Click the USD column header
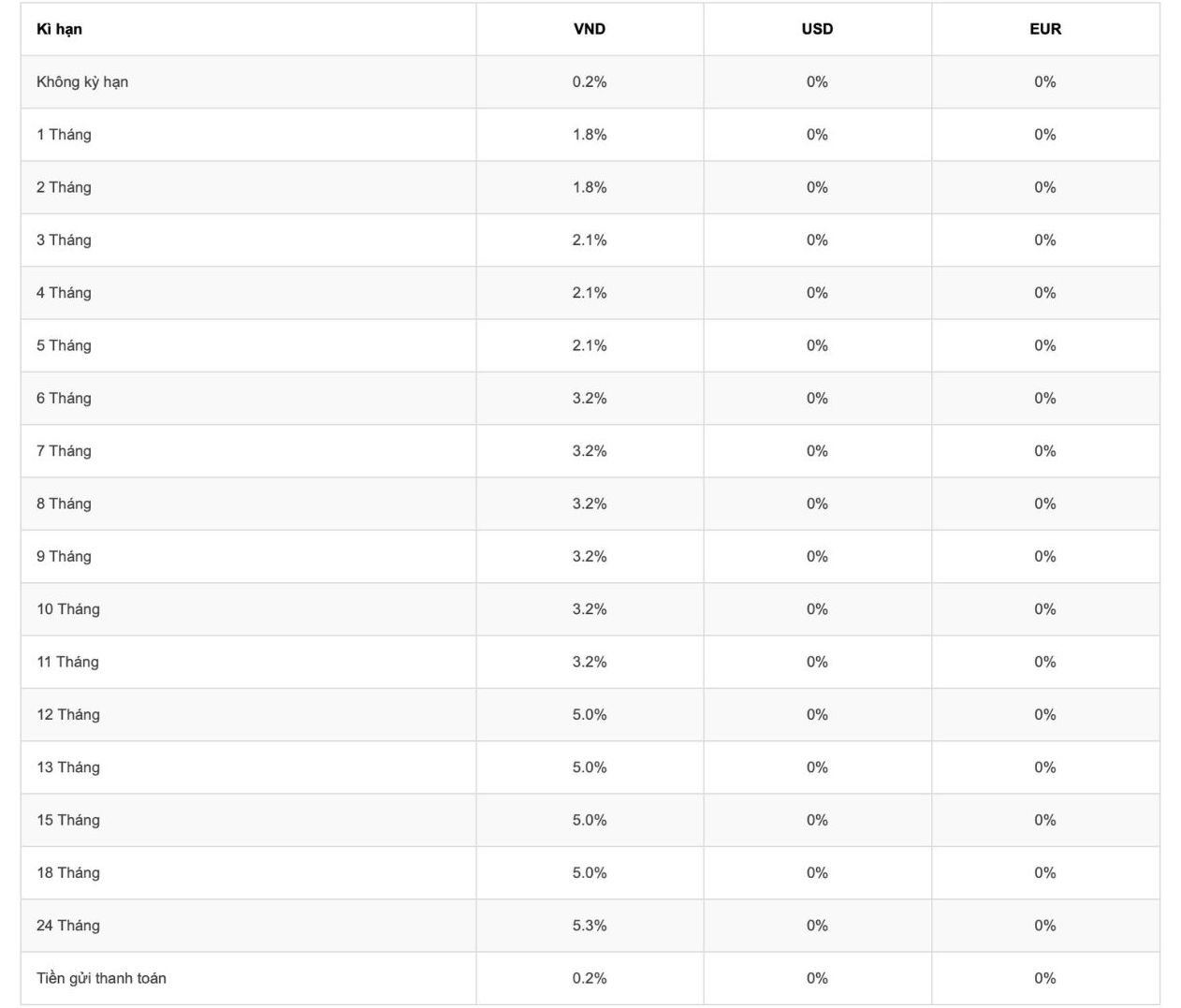Screen dimensions: 1181x1008 [x=817, y=29]
